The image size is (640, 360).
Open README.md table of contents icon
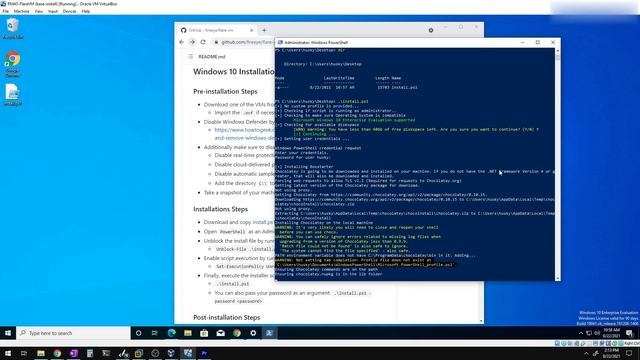tap(191, 57)
